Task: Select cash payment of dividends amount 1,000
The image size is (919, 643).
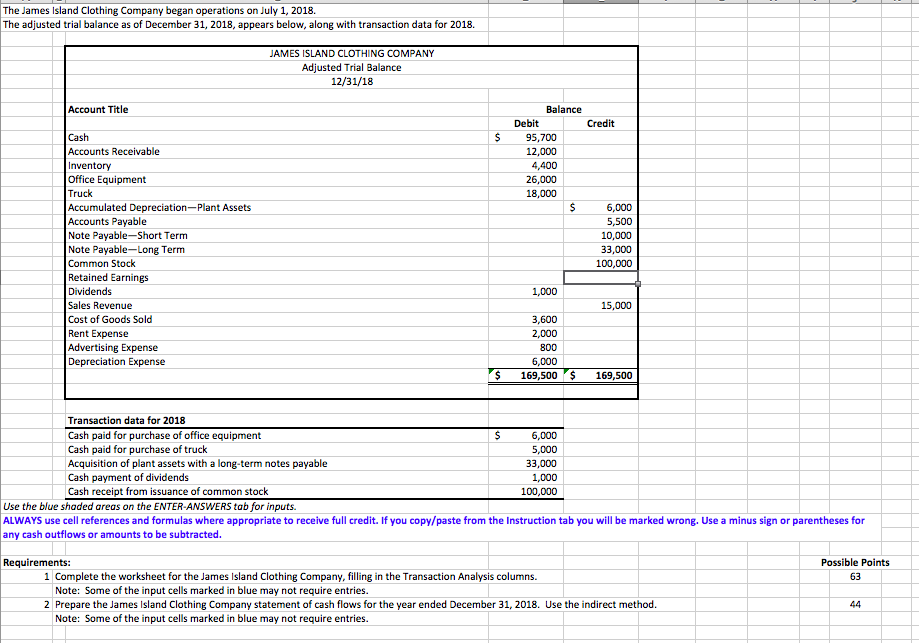Action: [544, 478]
